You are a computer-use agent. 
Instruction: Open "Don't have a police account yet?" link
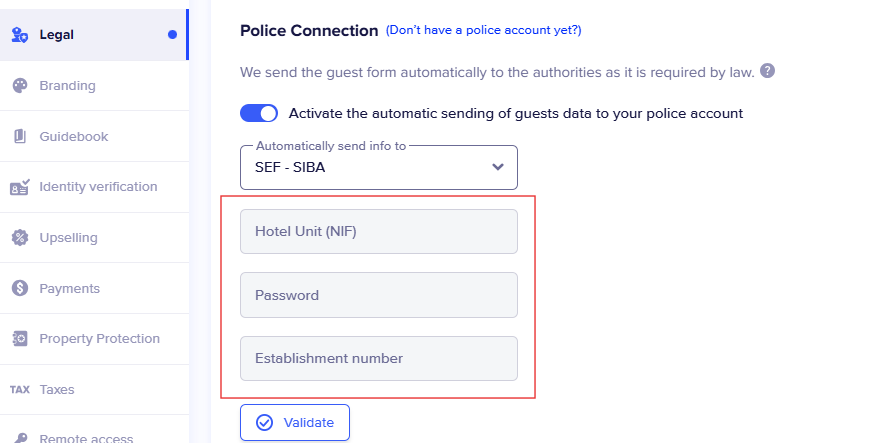point(483,30)
